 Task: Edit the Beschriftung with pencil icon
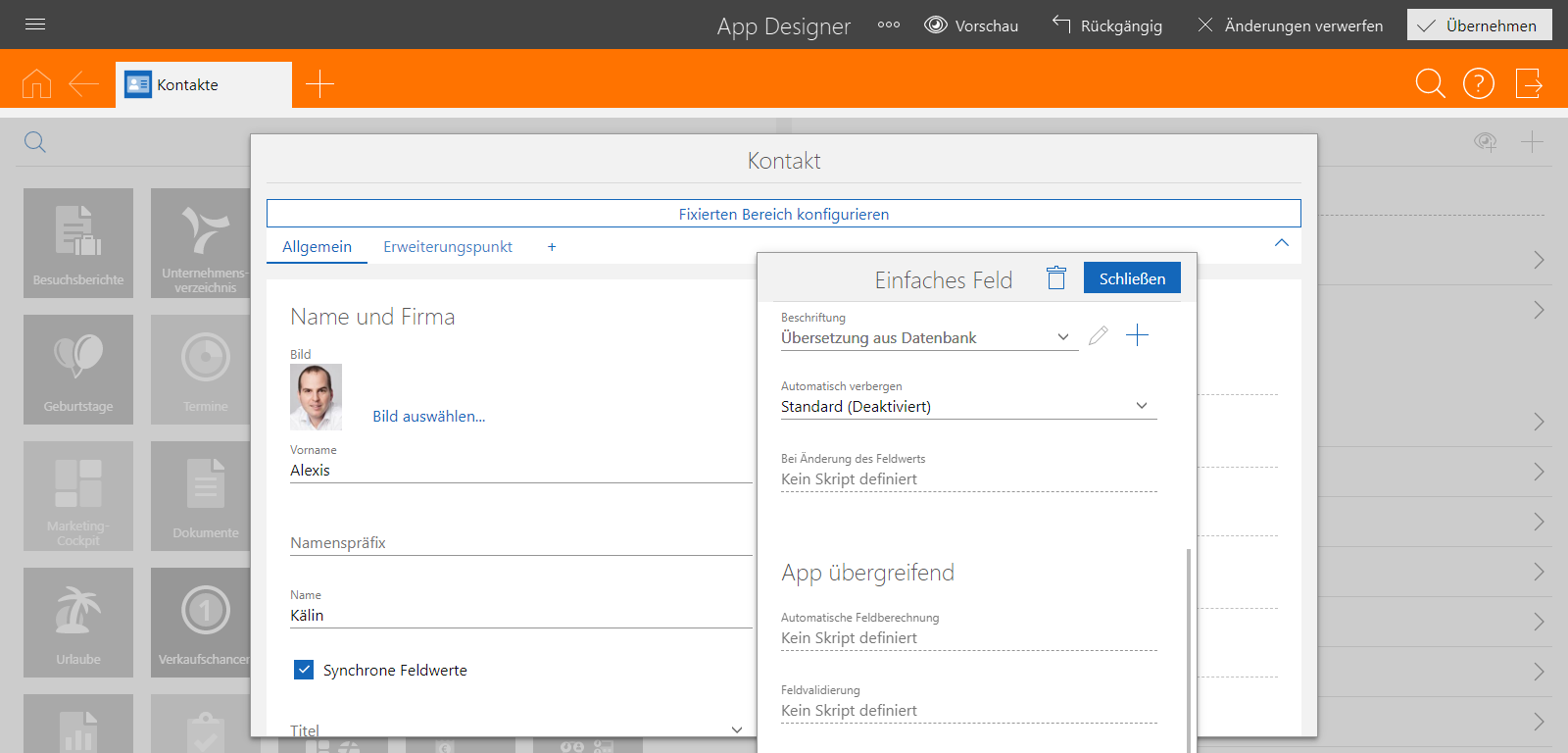[1099, 336]
